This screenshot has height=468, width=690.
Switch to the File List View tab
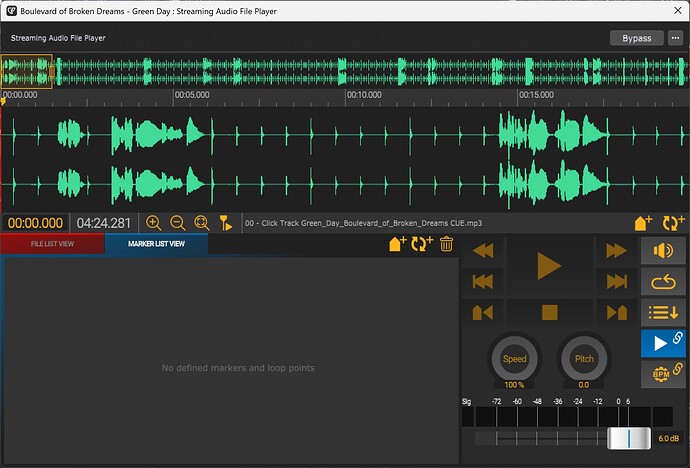52,244
